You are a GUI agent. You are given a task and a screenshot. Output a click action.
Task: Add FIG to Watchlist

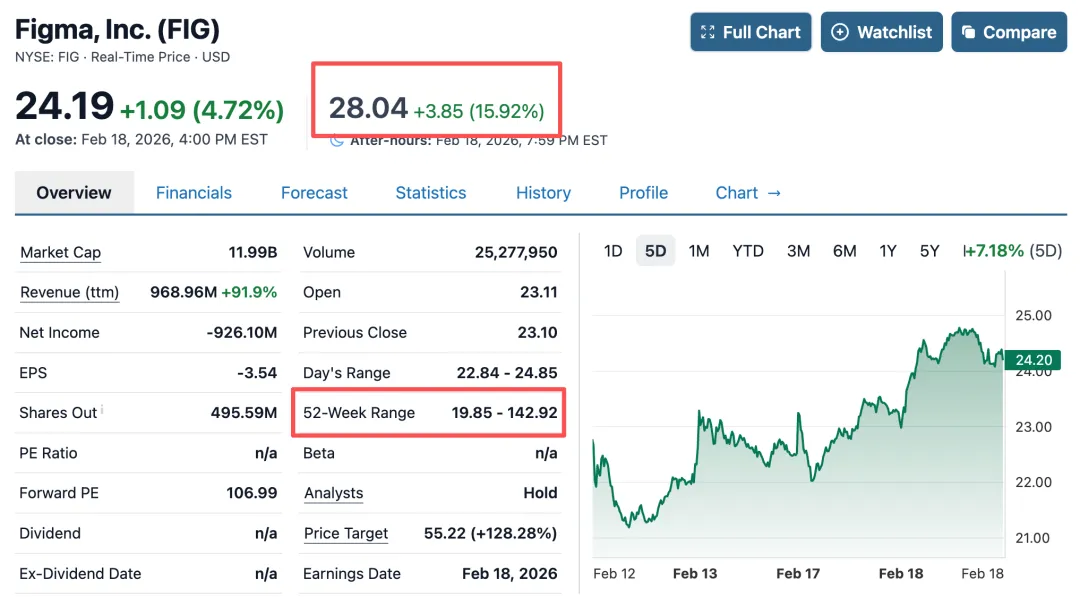(x=882, y=32)
